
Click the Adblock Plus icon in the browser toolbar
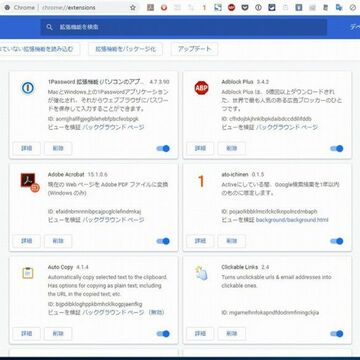click(231, 7)
